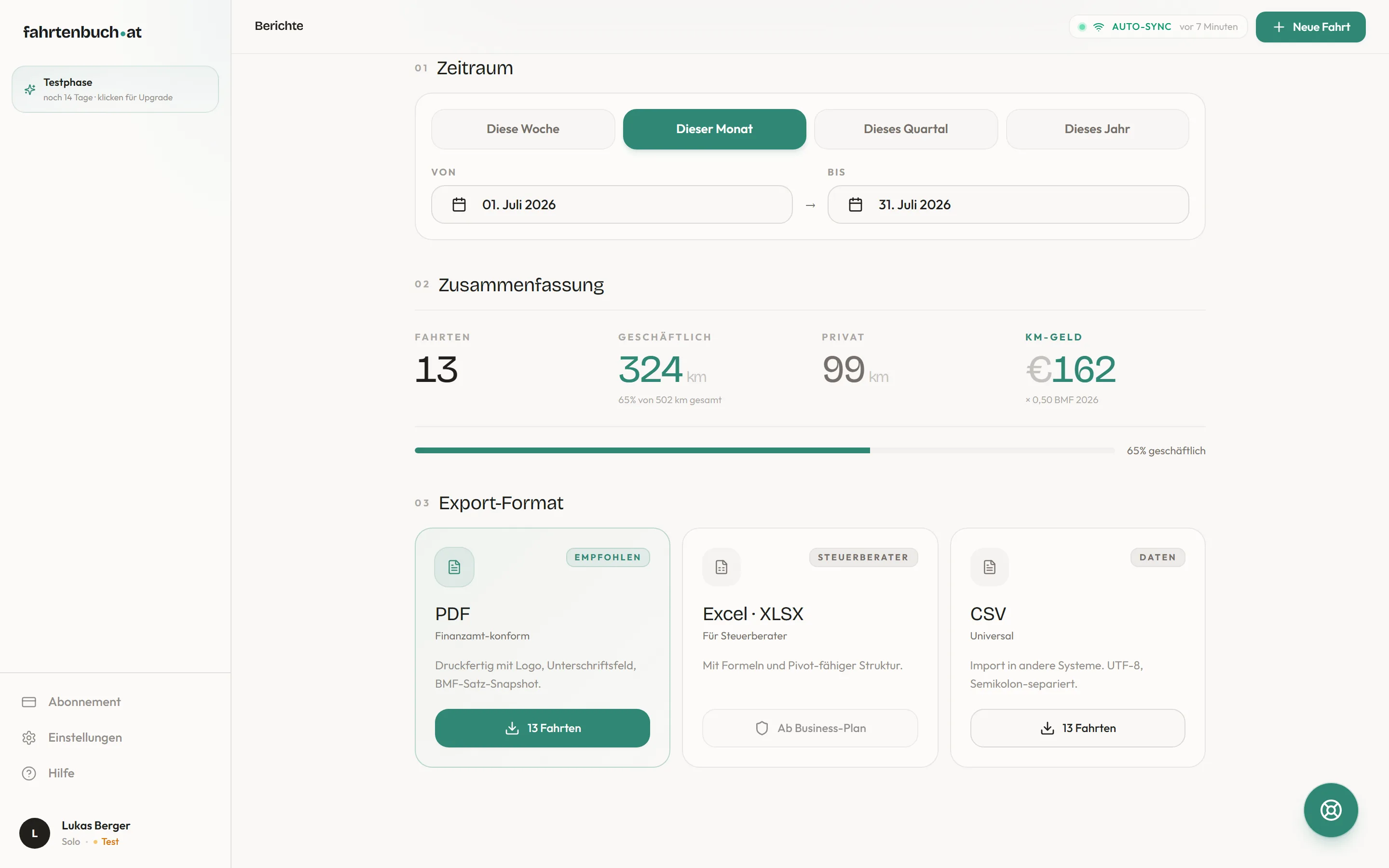This screenshot has width=1389, height=868.
Task: Click the fahrtenbuch.at logo
Action: pos(82,32)
